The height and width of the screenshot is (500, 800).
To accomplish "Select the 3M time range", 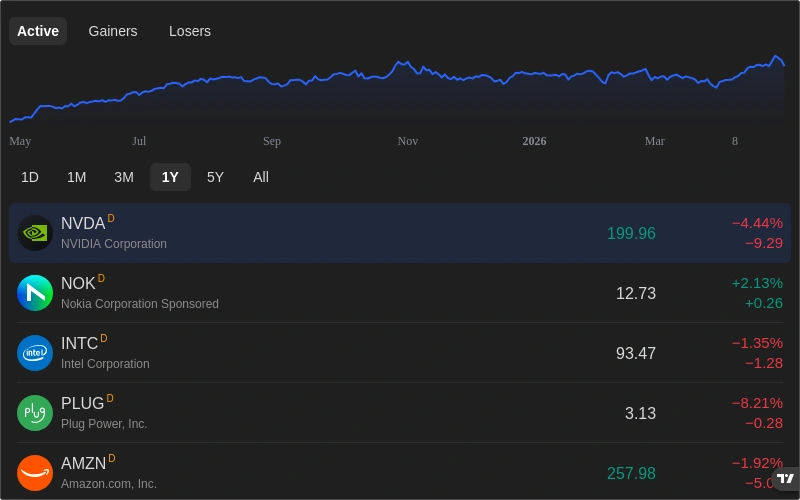I will [123, 177].
